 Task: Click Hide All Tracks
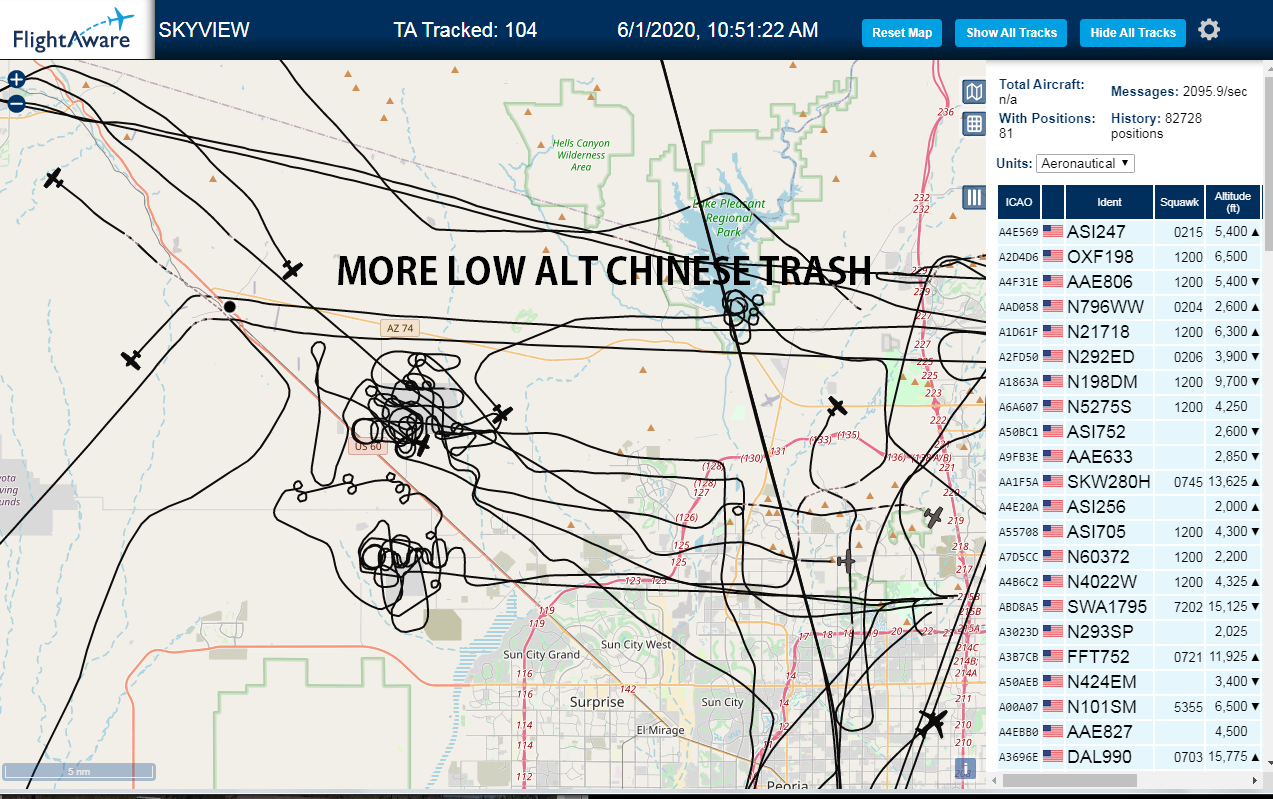click(1133, 33)
